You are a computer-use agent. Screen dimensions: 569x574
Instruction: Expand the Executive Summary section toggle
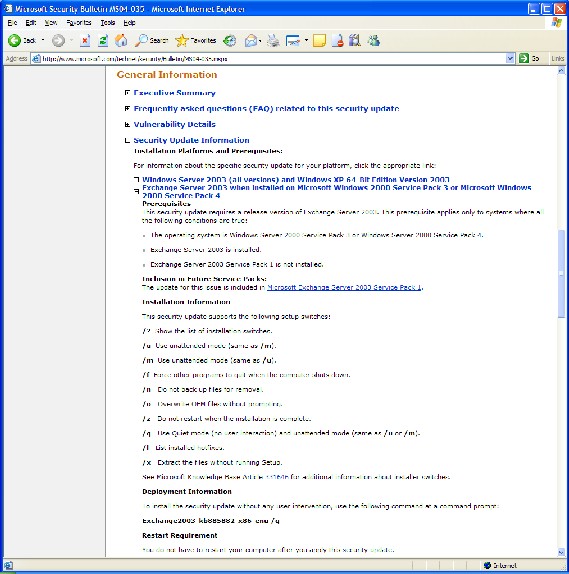click(127, 93)
